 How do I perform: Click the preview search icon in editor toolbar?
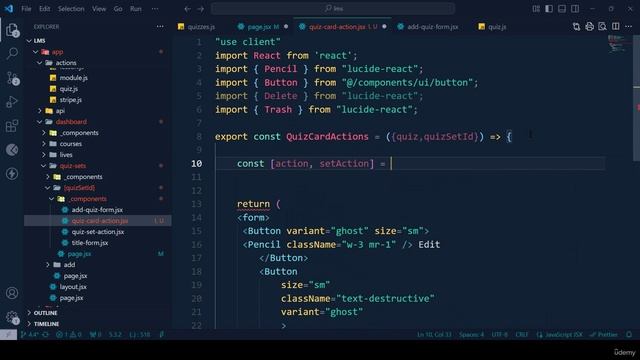tap(602, 27)
